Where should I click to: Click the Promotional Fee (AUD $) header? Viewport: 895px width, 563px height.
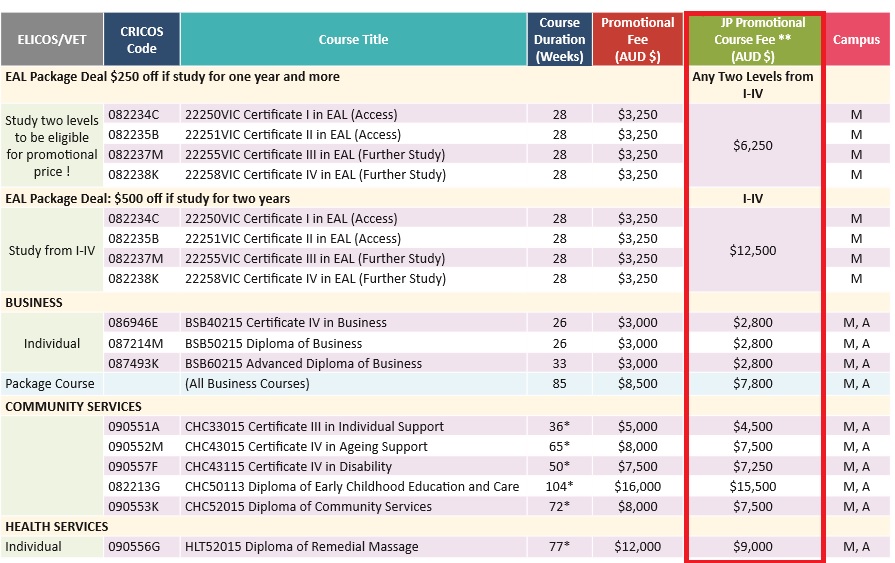pos(638,39)
